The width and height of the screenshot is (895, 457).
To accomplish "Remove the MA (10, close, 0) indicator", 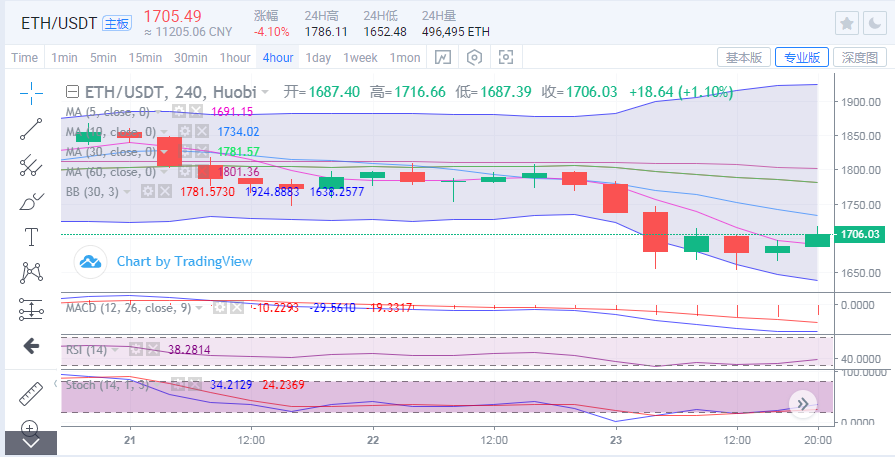I will tap(201, 132).
